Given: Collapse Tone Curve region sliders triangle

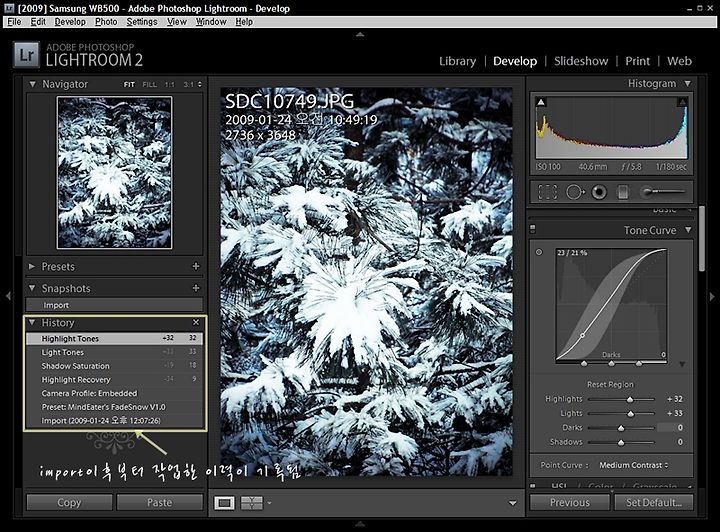Looking at the screenshot, I should [682, 364].
